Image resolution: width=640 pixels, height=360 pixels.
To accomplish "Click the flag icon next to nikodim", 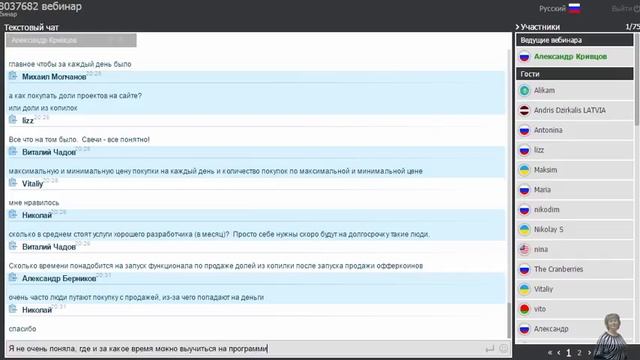I will click(524, 210).
